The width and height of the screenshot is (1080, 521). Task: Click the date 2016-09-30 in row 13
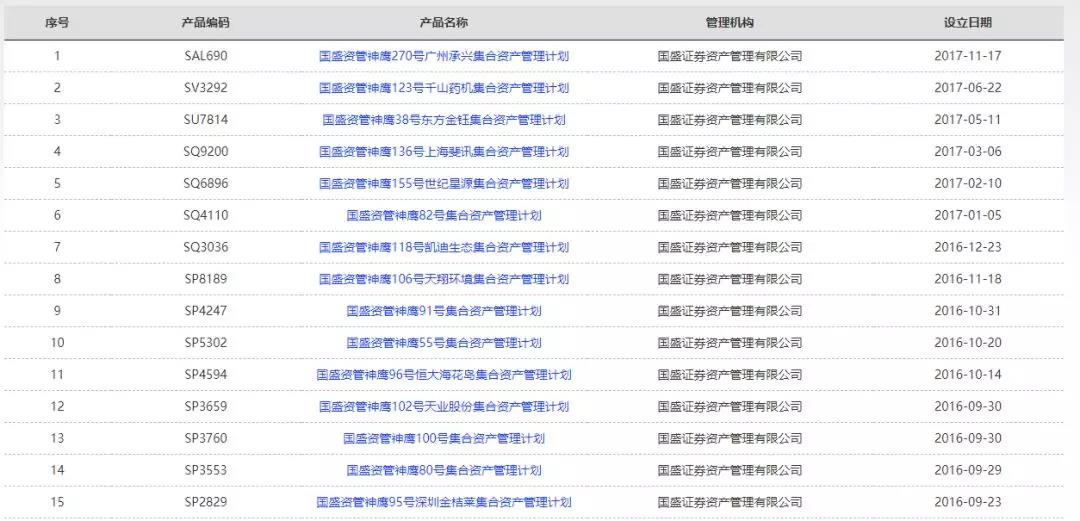[x=968, y=438]
